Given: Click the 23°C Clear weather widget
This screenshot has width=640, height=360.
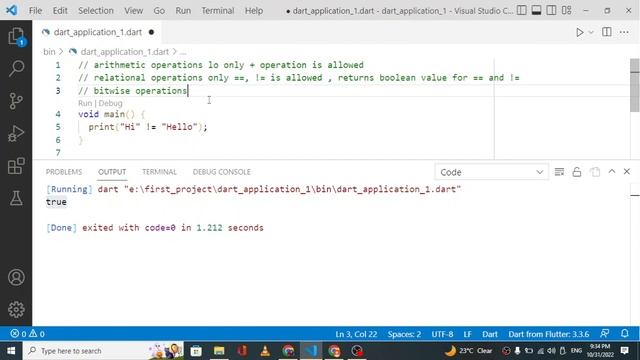Looking at the screenshot, I should pos(469,351).
